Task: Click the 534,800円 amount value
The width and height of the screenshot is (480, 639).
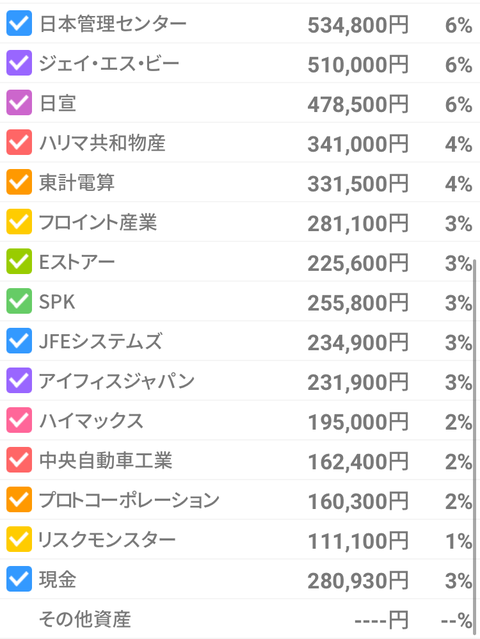Action: (x=358, y=25)
